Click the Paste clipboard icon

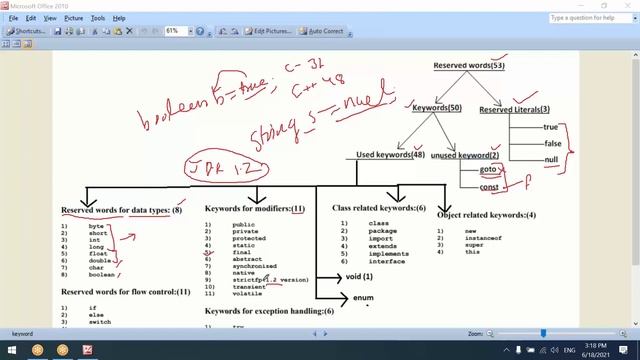click(118, 31)
